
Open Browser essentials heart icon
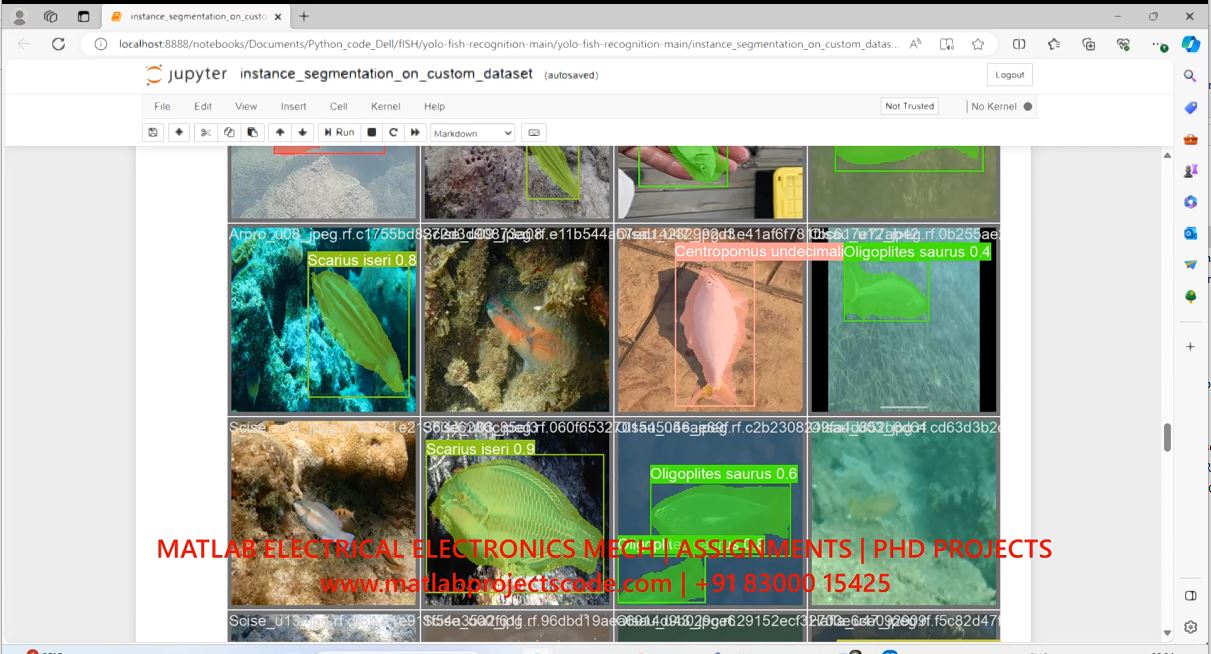[x=1124, y=44]
